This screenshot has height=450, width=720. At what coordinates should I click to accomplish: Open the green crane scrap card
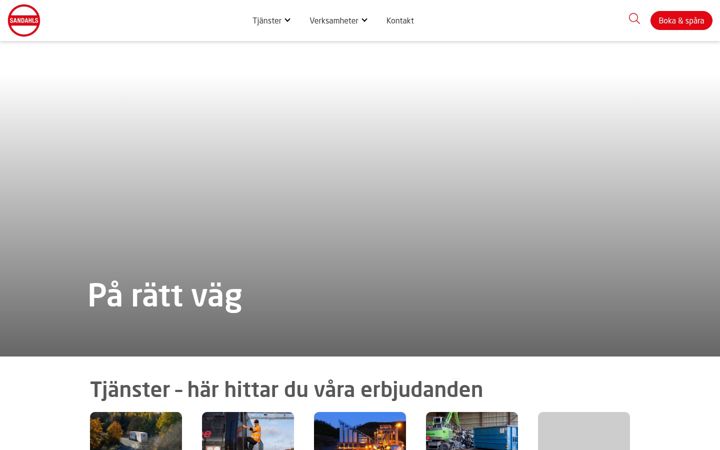tap(472, 431)
